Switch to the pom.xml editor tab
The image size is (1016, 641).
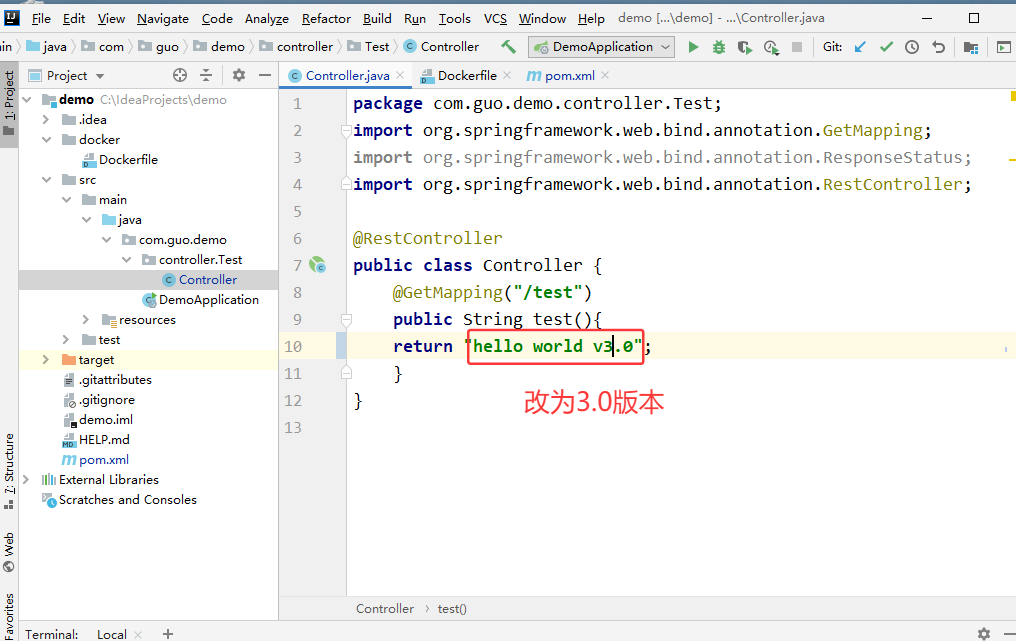coord(569,76)
